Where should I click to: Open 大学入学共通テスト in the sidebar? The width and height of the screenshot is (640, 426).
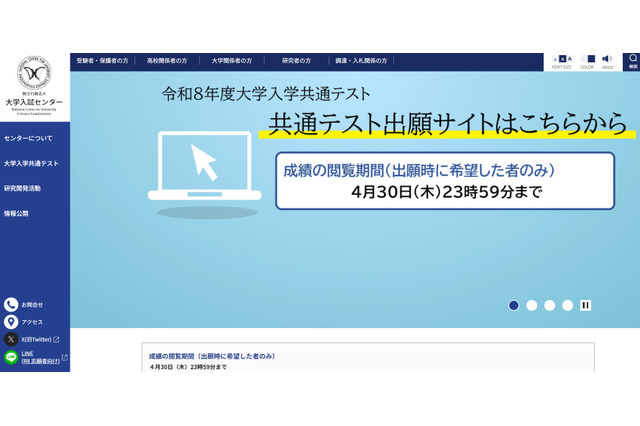click(31, 163)
